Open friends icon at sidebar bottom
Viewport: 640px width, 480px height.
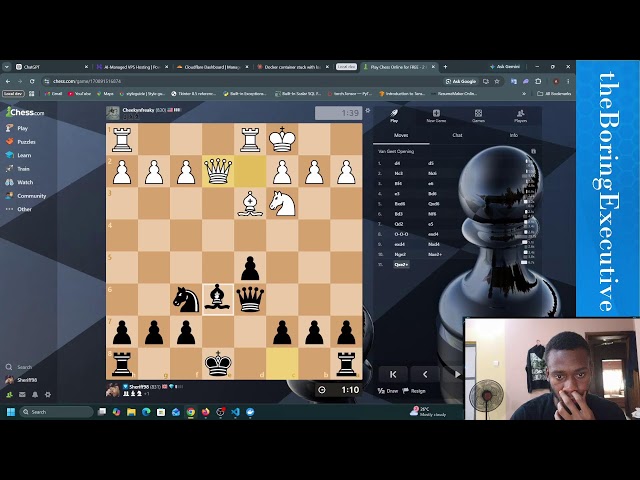click(9, 394)
